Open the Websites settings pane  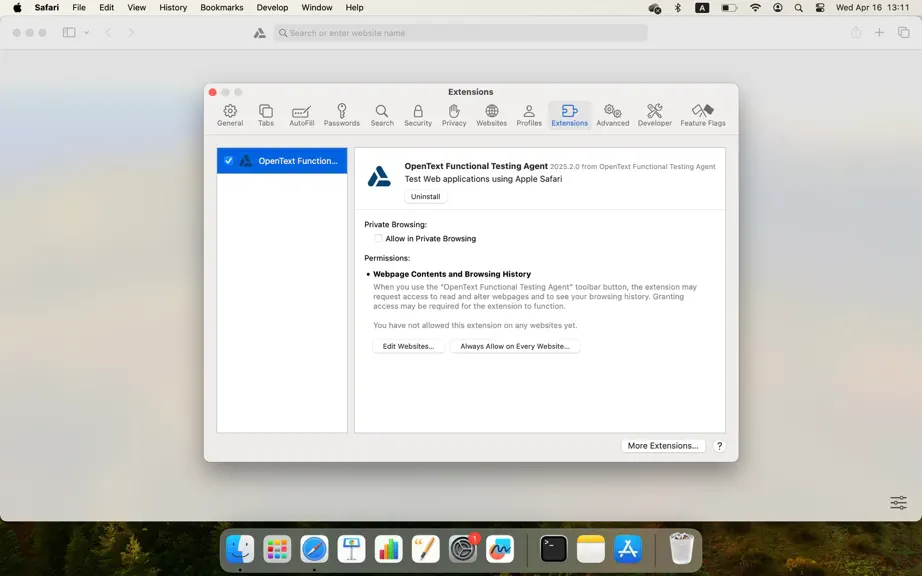(x=492, y=115)
